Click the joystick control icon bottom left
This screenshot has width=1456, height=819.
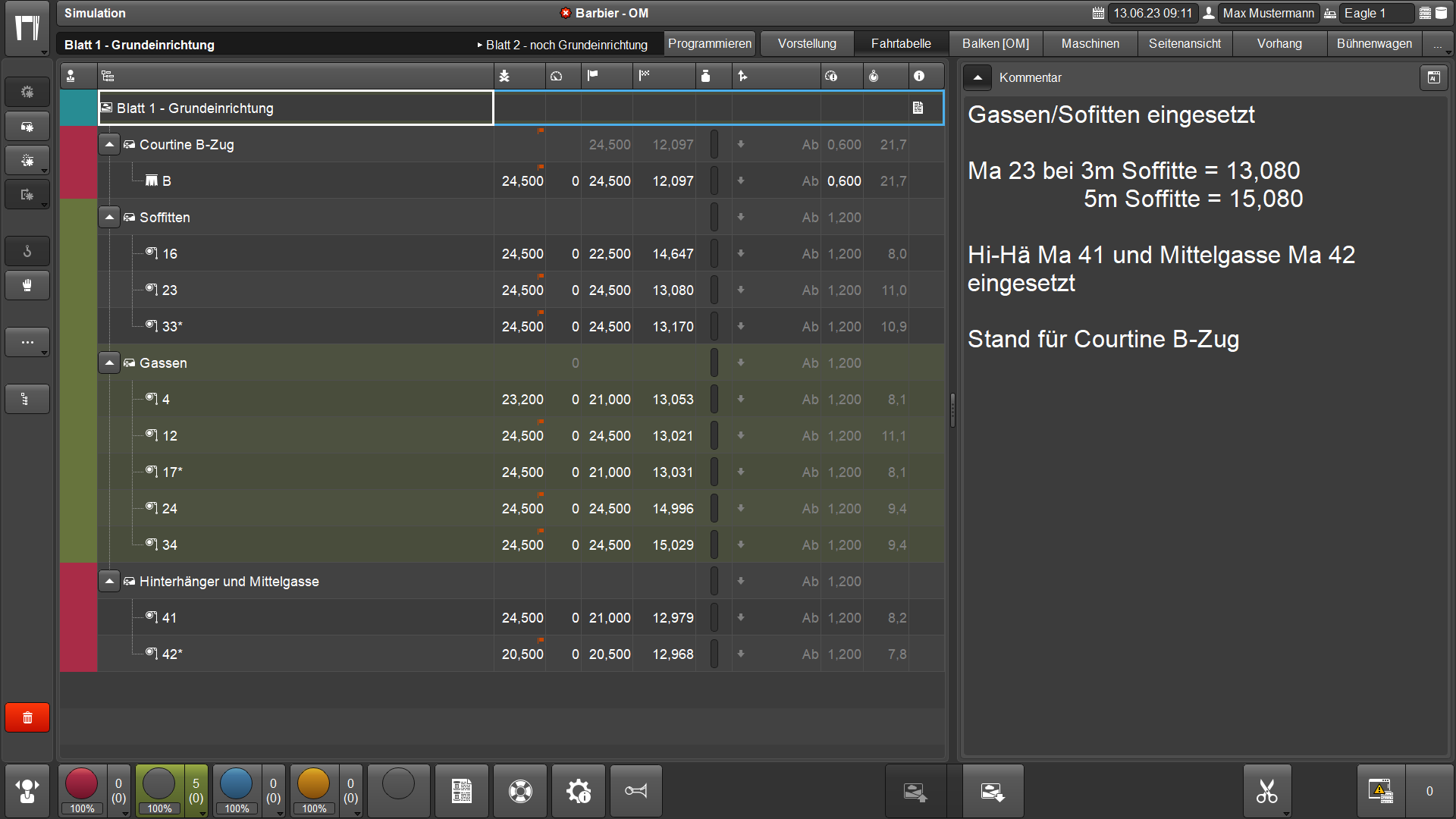coord(27,792)
